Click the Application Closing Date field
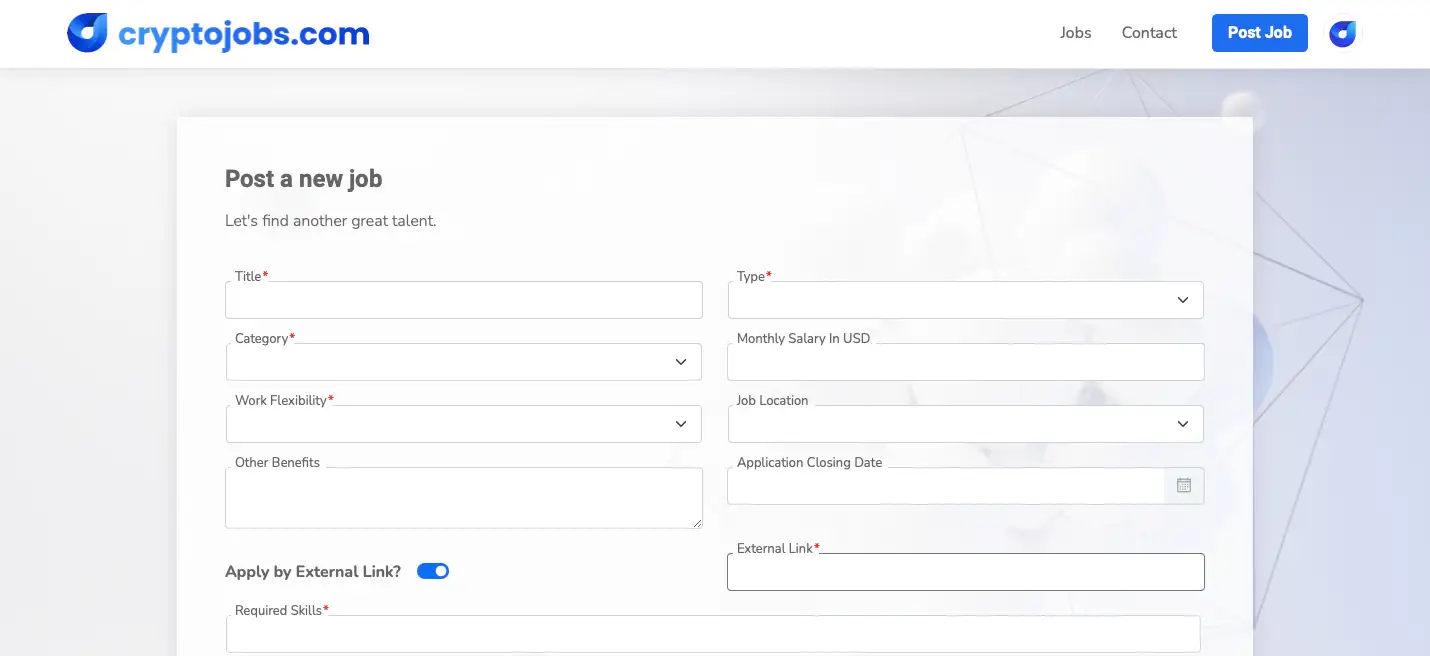The width and height of the screenshot is (1430, 656). (x=945, y=486)
